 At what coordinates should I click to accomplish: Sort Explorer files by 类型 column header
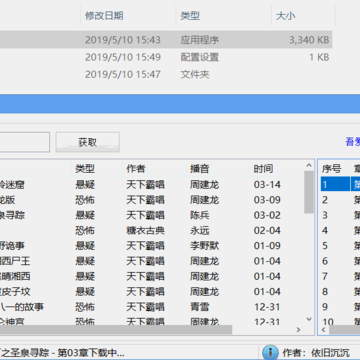pos(190,16)
